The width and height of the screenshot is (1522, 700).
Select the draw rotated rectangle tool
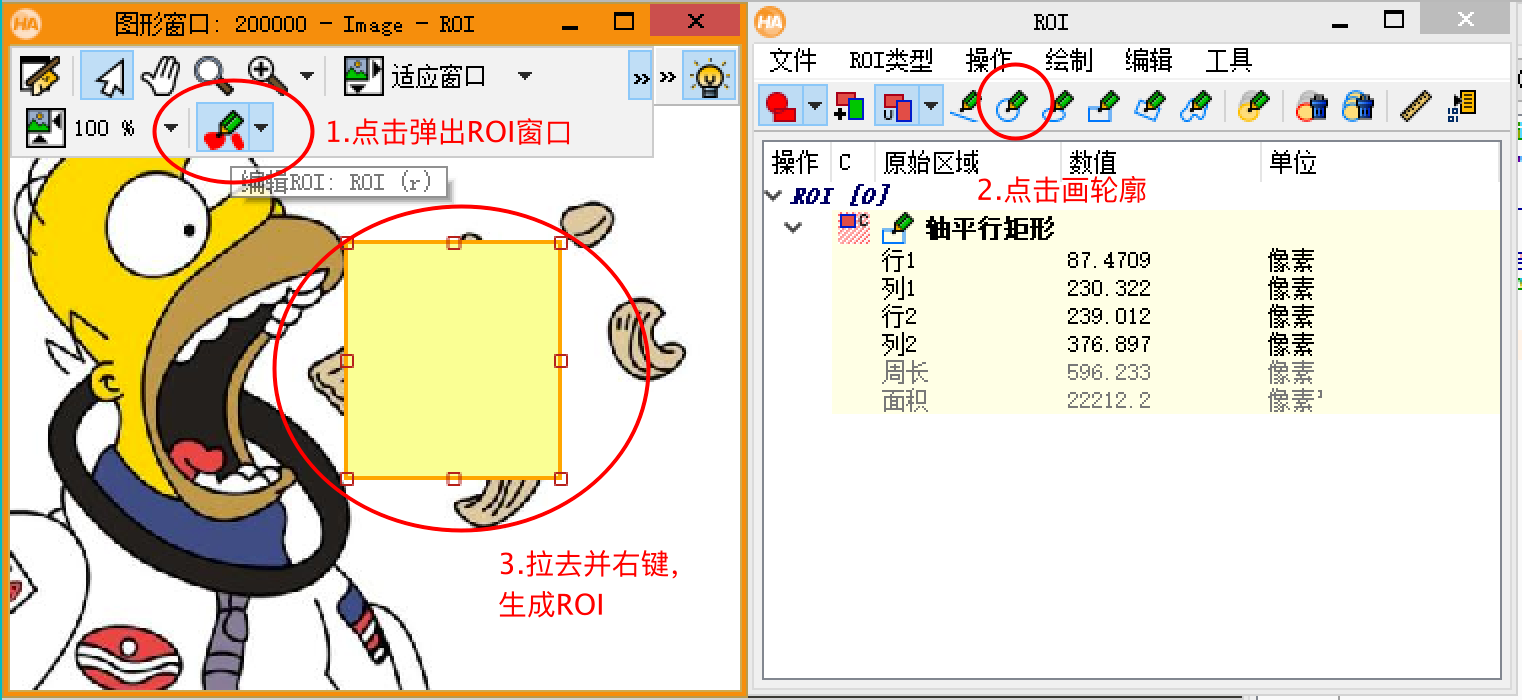(1151, 105)
